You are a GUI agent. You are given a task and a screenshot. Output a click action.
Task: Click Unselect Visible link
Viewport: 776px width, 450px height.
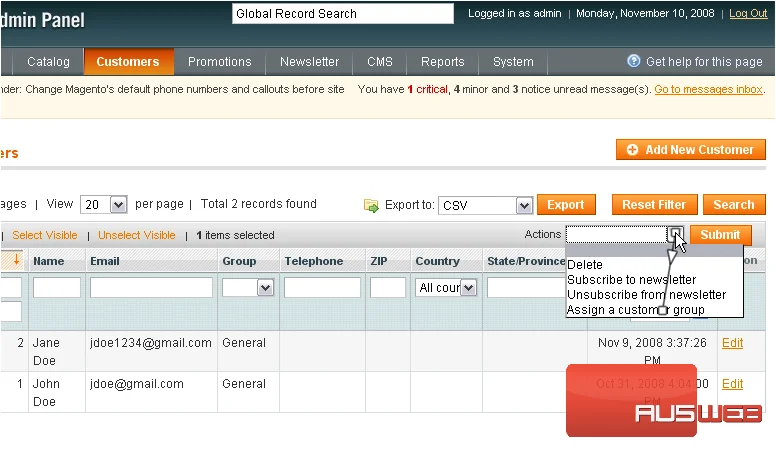137,235
